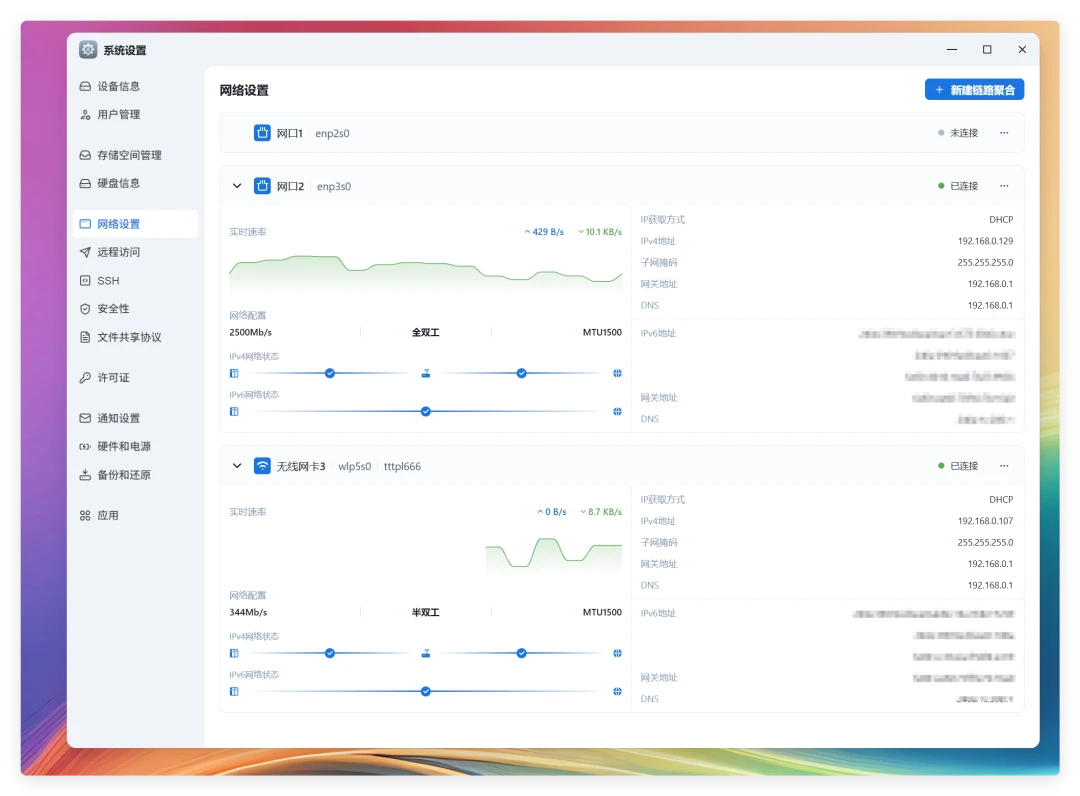Click 无线网卡3 download rate 8.7 KB/s
The height and width of the screenshot is (796, 1080).
[601, 512]
